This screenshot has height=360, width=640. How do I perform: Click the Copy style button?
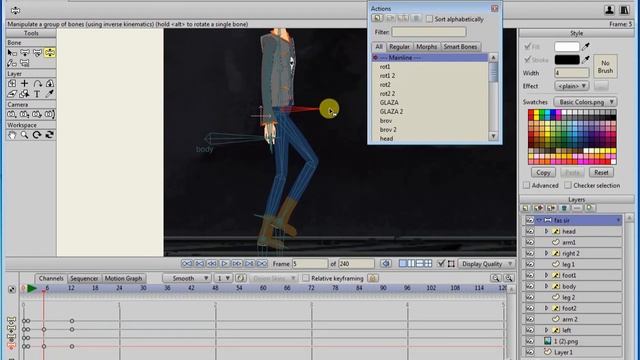pyautogui.click(x=543, y=173)
